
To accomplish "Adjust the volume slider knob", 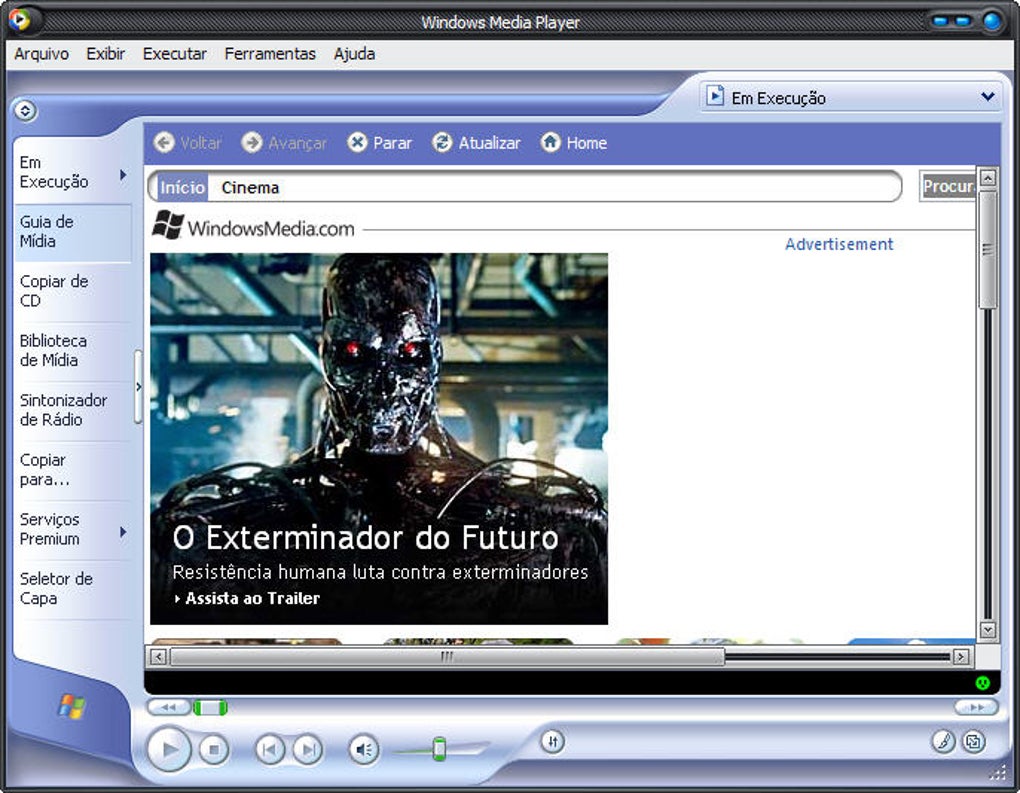I will tap(440, 749).
